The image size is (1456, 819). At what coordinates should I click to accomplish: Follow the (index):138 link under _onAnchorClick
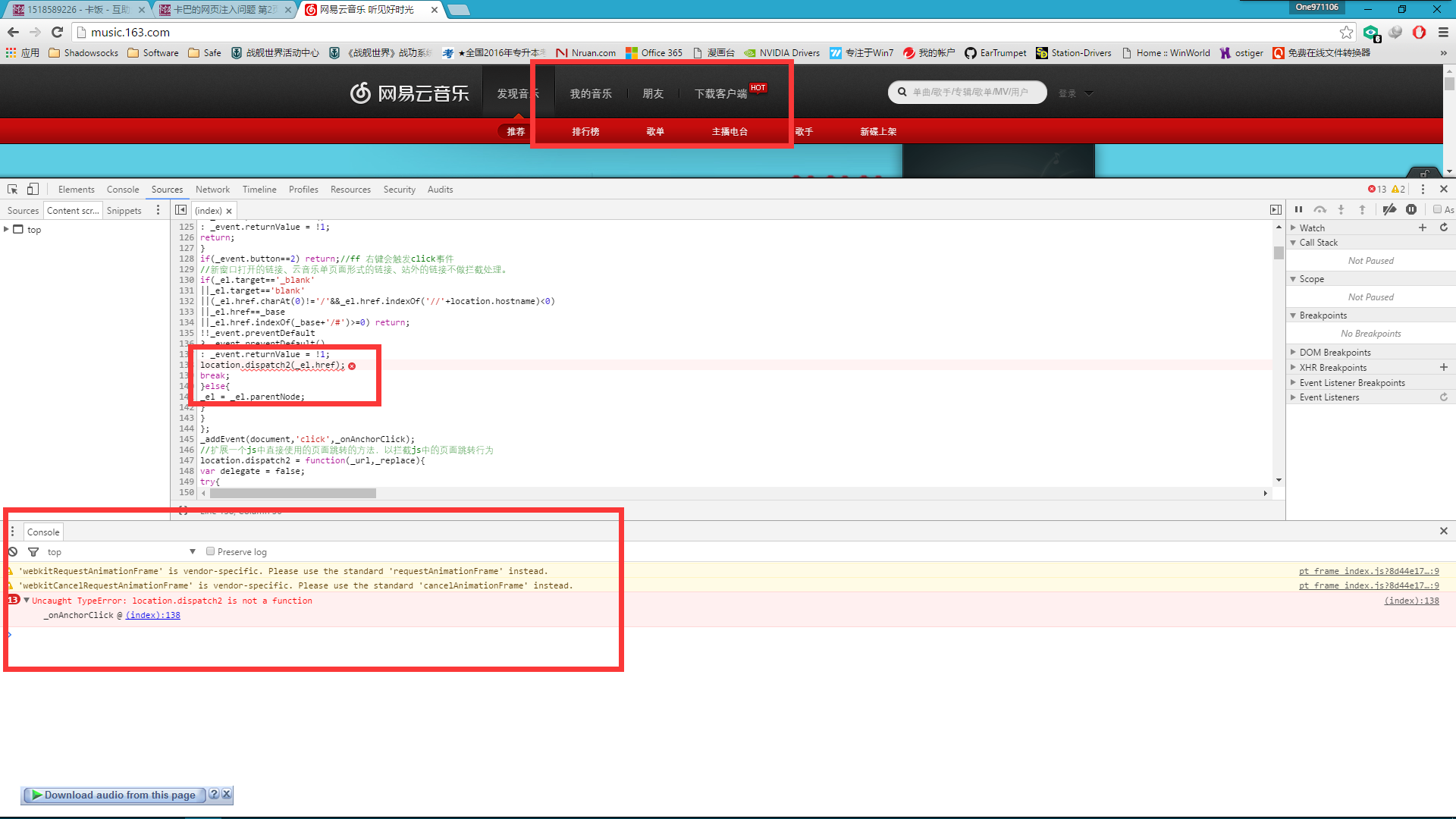coord(152,615)
